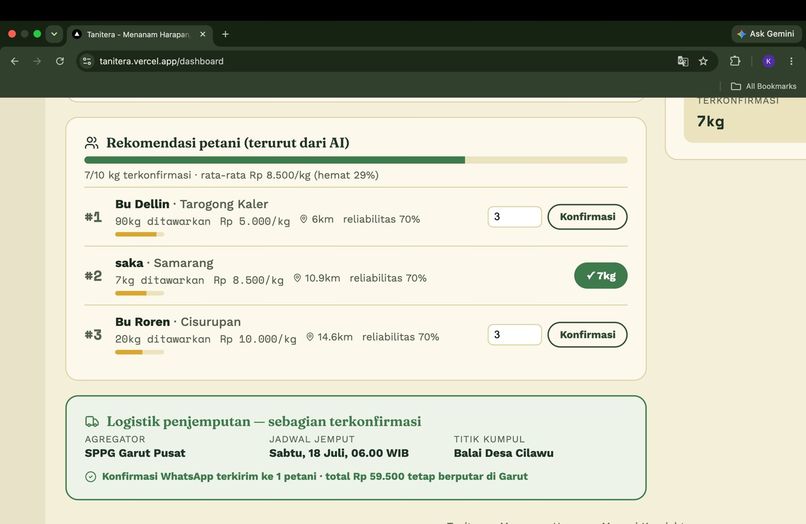Click the location pin next to 10.9km
The image size is (806, 524).
click(297, 278)
